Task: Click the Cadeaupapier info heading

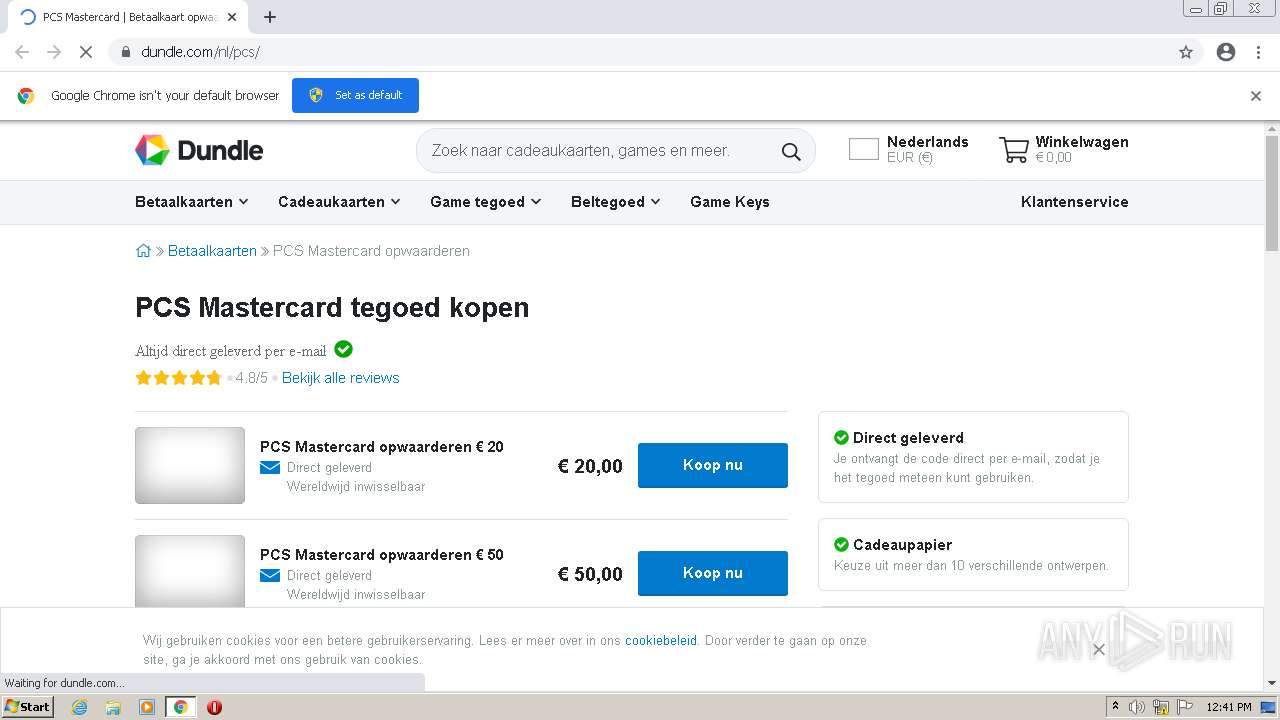Action: 902,545
